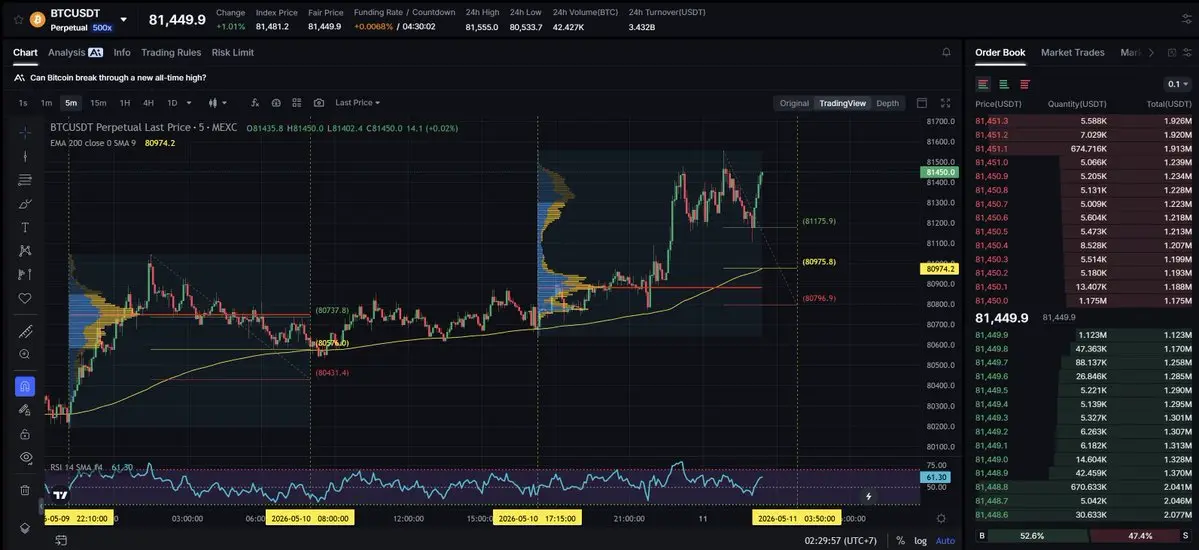Select the crosshair cursor tool
Screen dimensions: 1199x550
tap(25, 132)
